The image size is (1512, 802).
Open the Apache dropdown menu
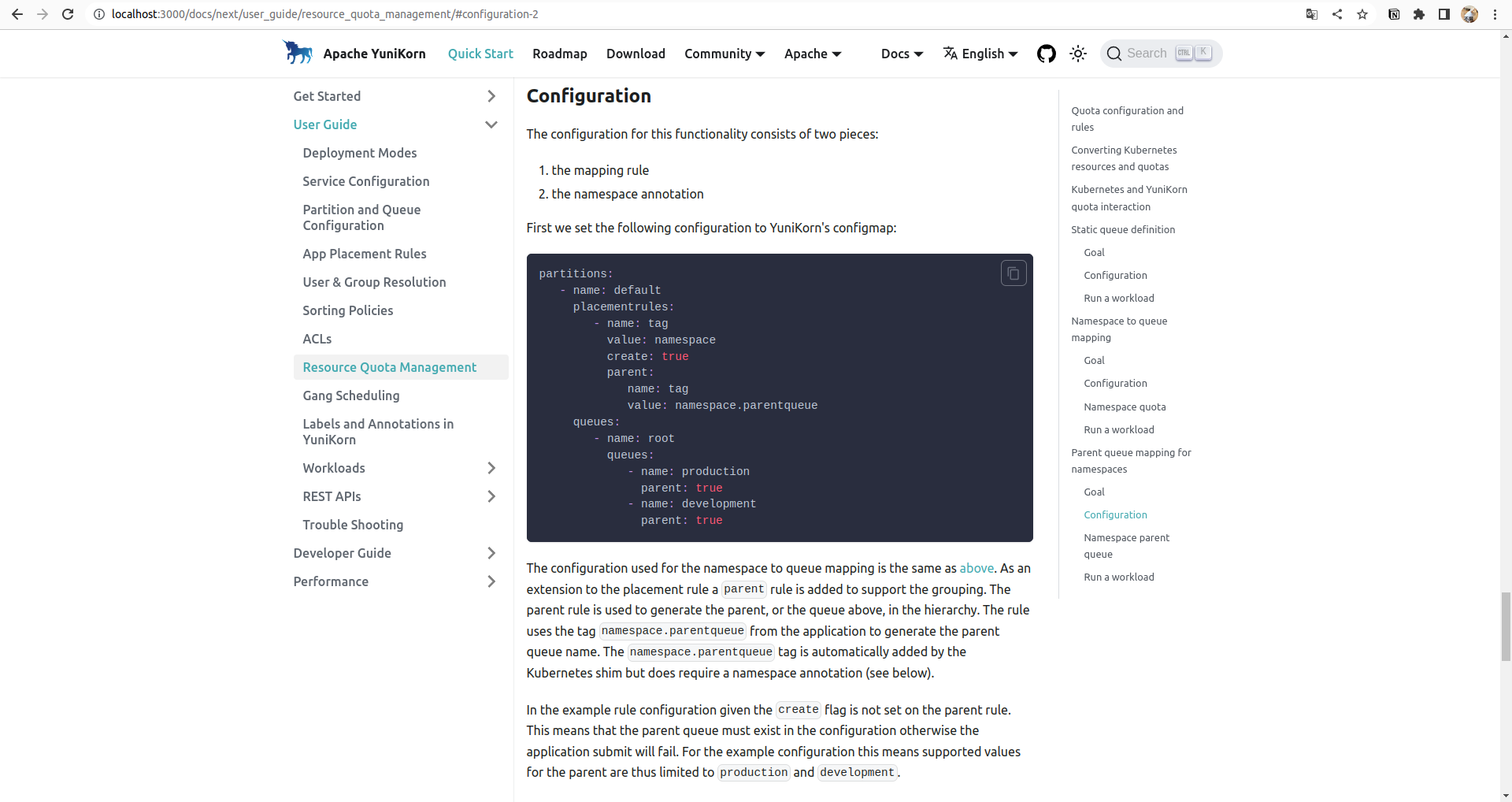pyautogui.click(x=813, y=54)
